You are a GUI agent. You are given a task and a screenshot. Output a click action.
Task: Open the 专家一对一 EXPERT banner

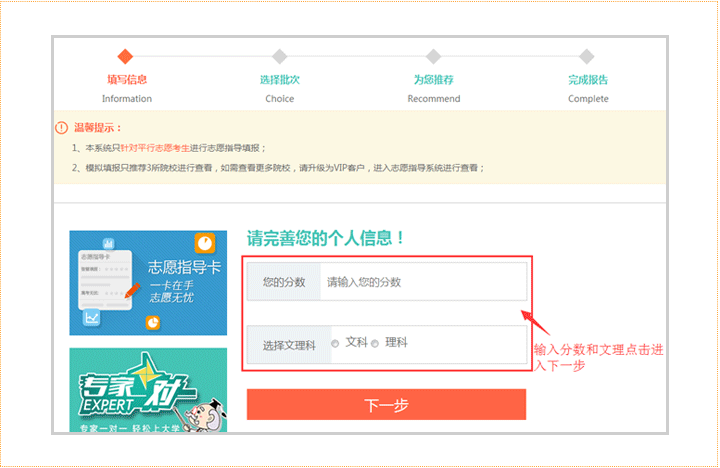coord(148,390)
